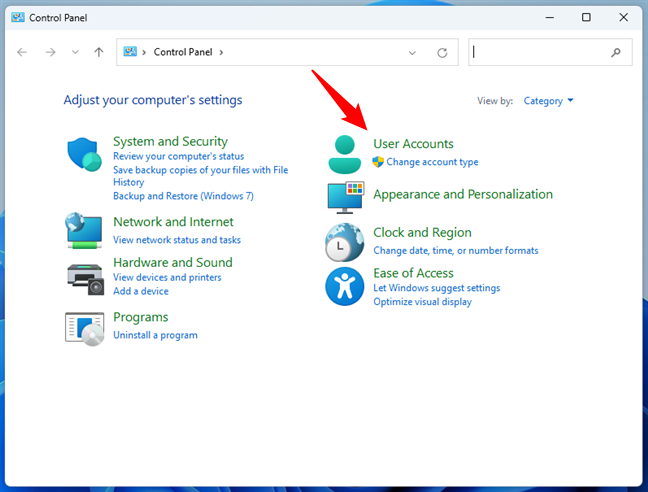
Task: Open View devices and printers
Action: click(167, 277)
